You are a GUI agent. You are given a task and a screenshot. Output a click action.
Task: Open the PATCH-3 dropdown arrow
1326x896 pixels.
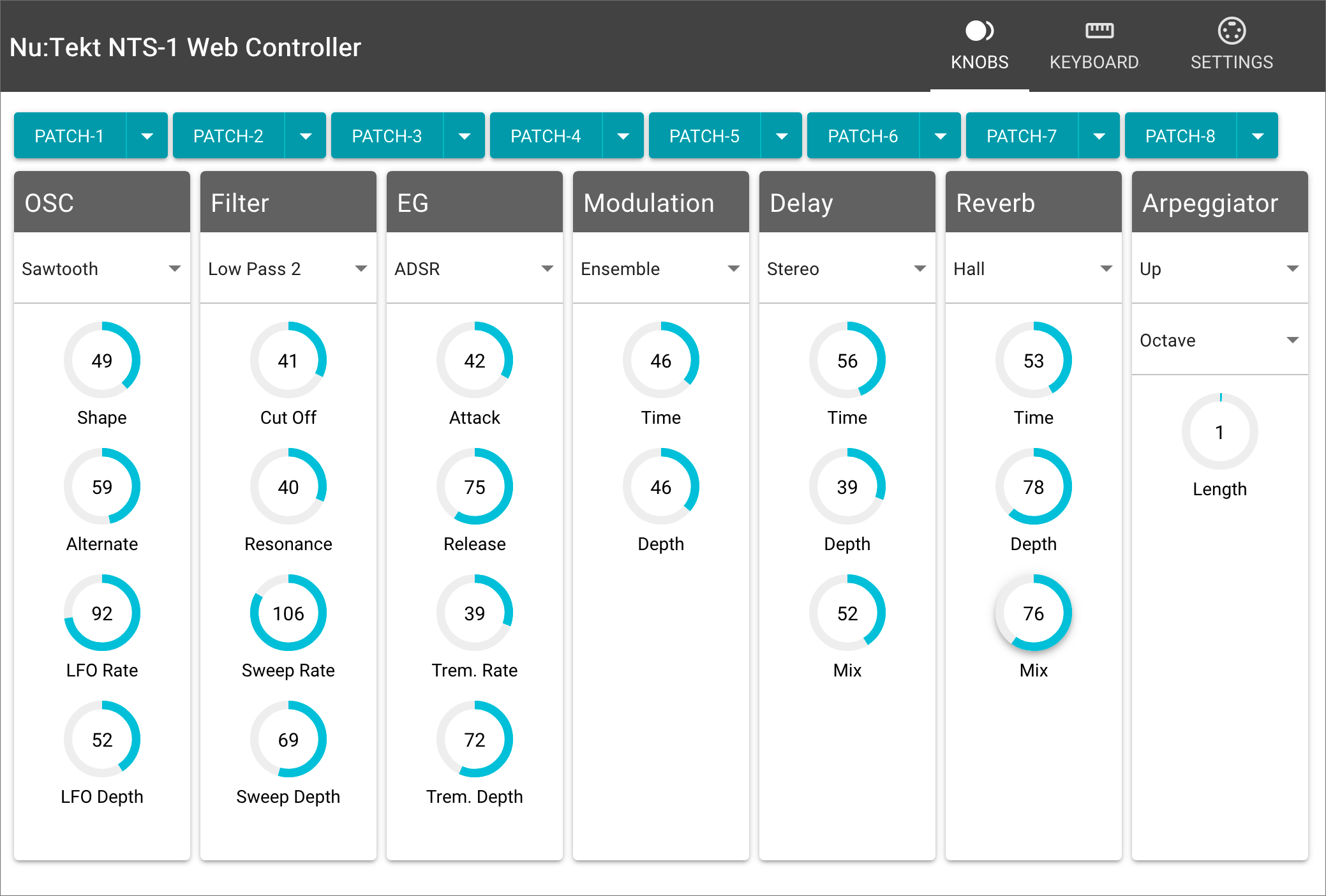click(x=464, y=136)
